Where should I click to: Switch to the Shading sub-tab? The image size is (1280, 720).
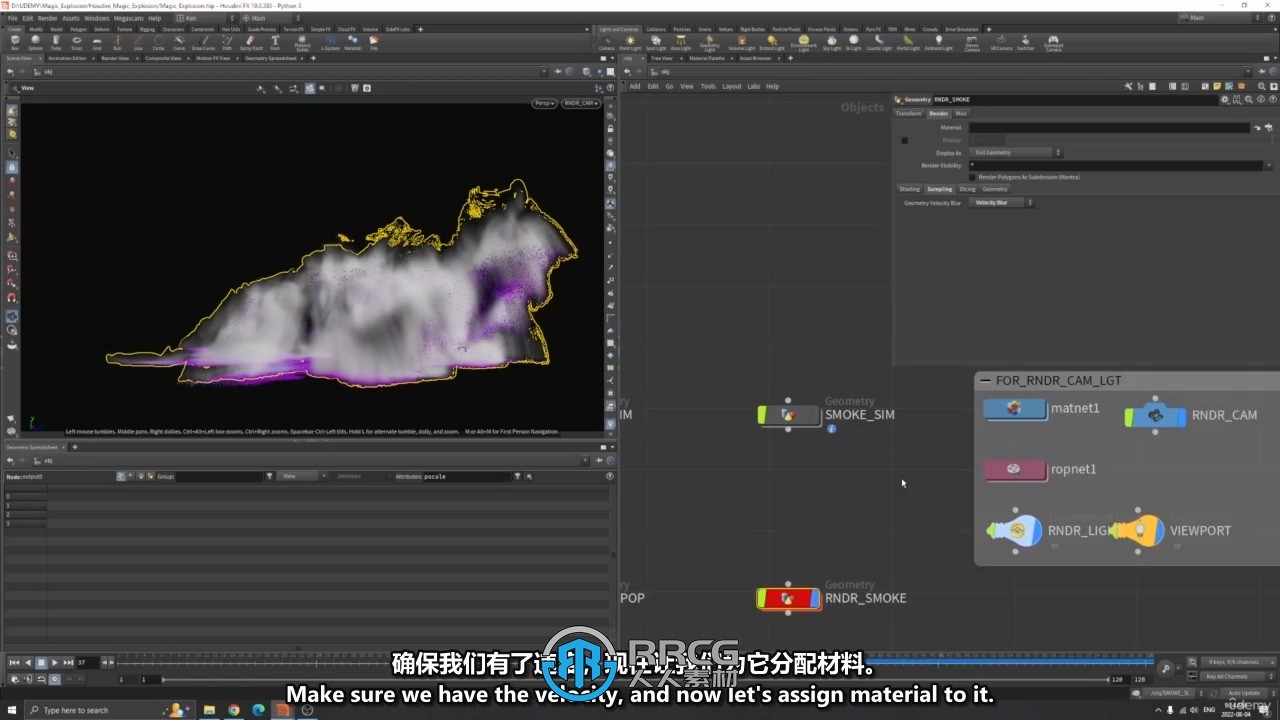click(x=909, y=189)
